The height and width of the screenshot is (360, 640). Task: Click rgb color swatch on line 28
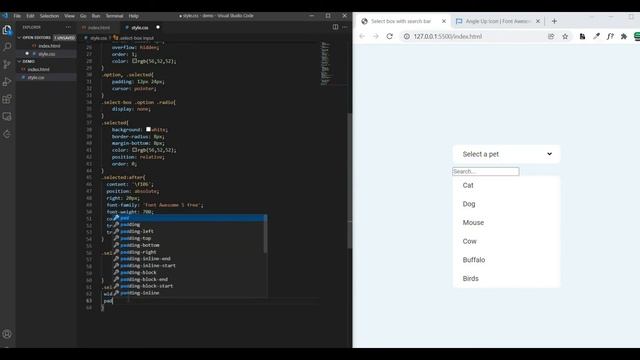[134, 61]
